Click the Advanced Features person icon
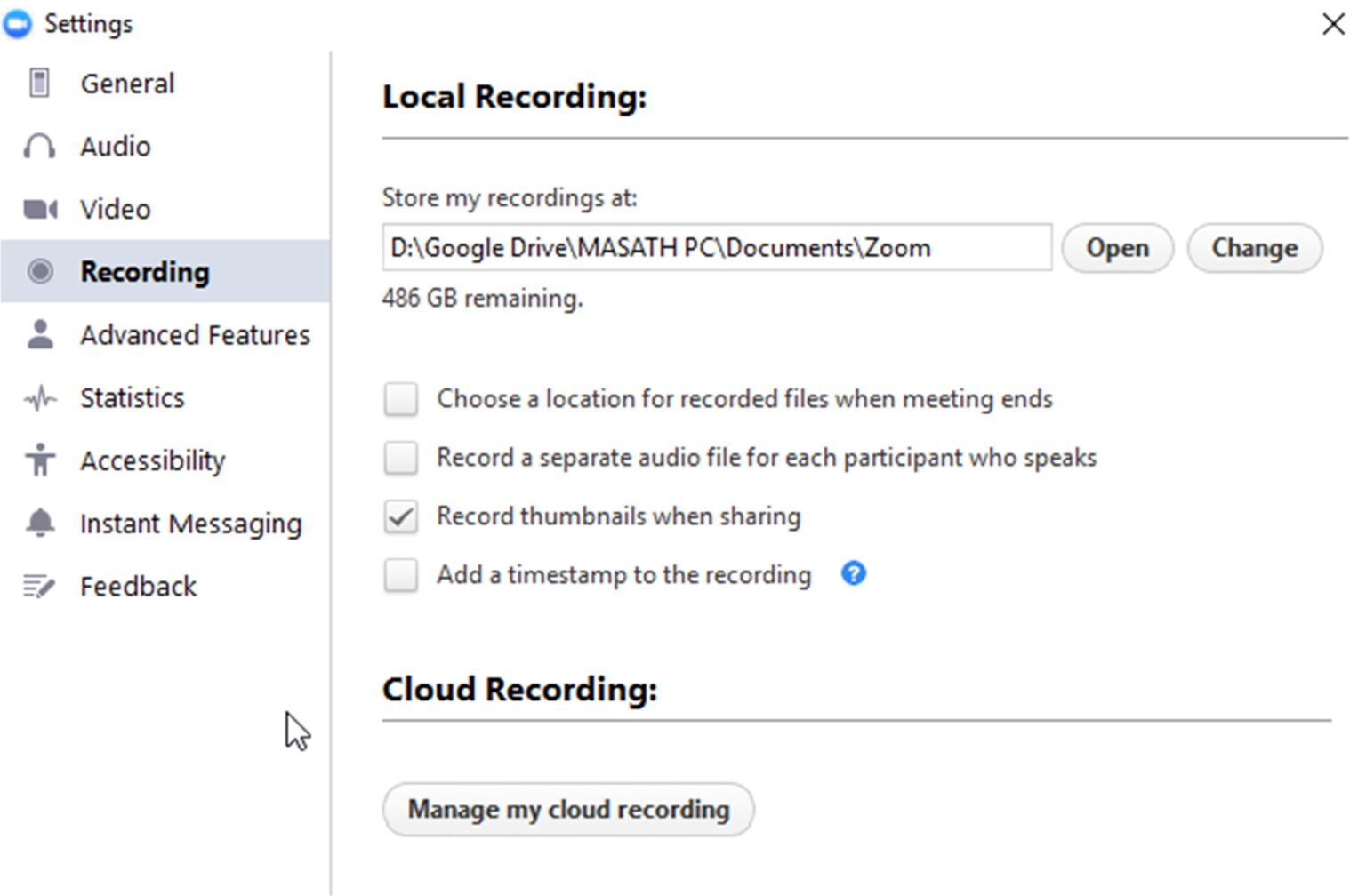This screenshot has width=1366, height=896. (37, 334)
